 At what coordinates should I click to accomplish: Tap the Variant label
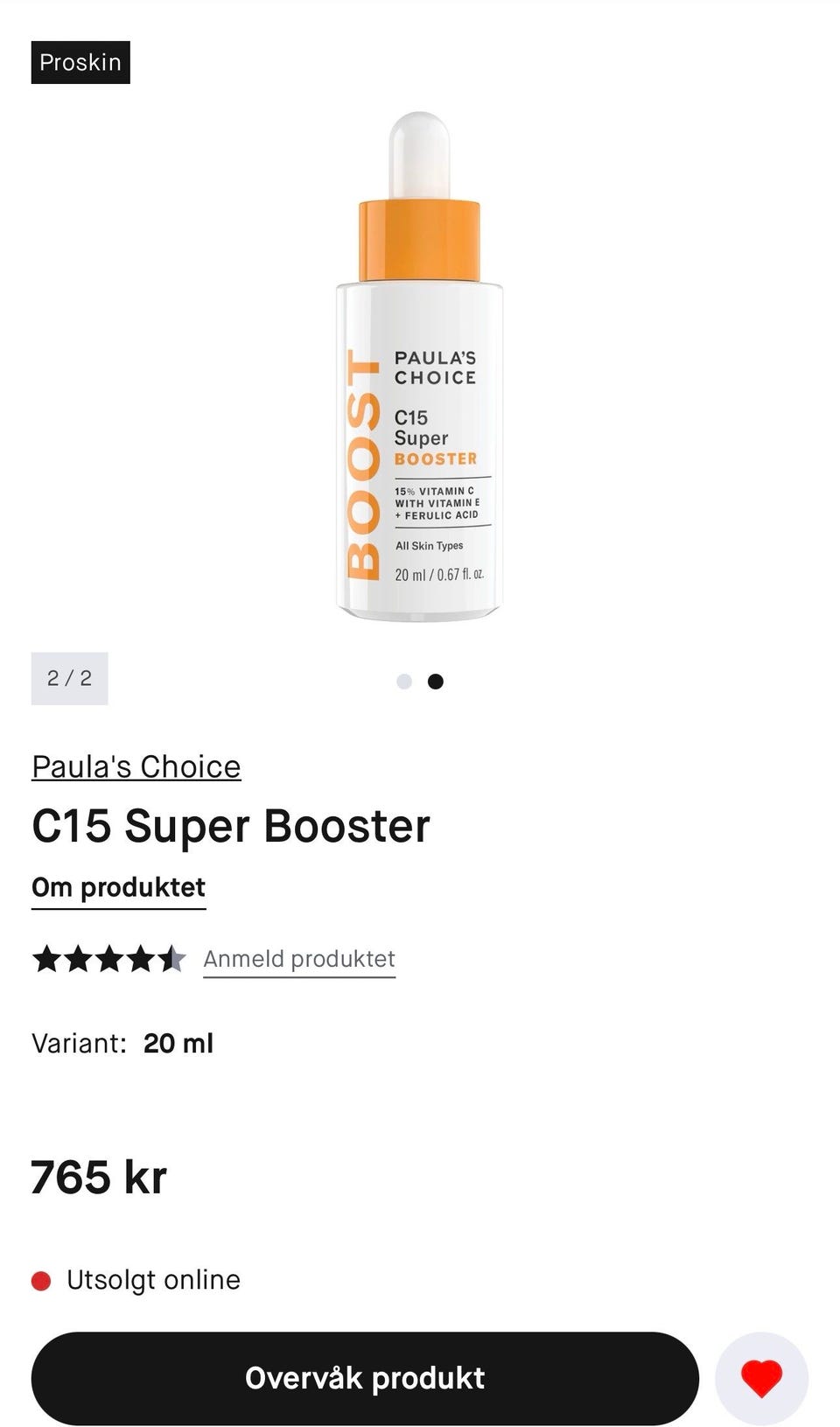point(79,1043)
